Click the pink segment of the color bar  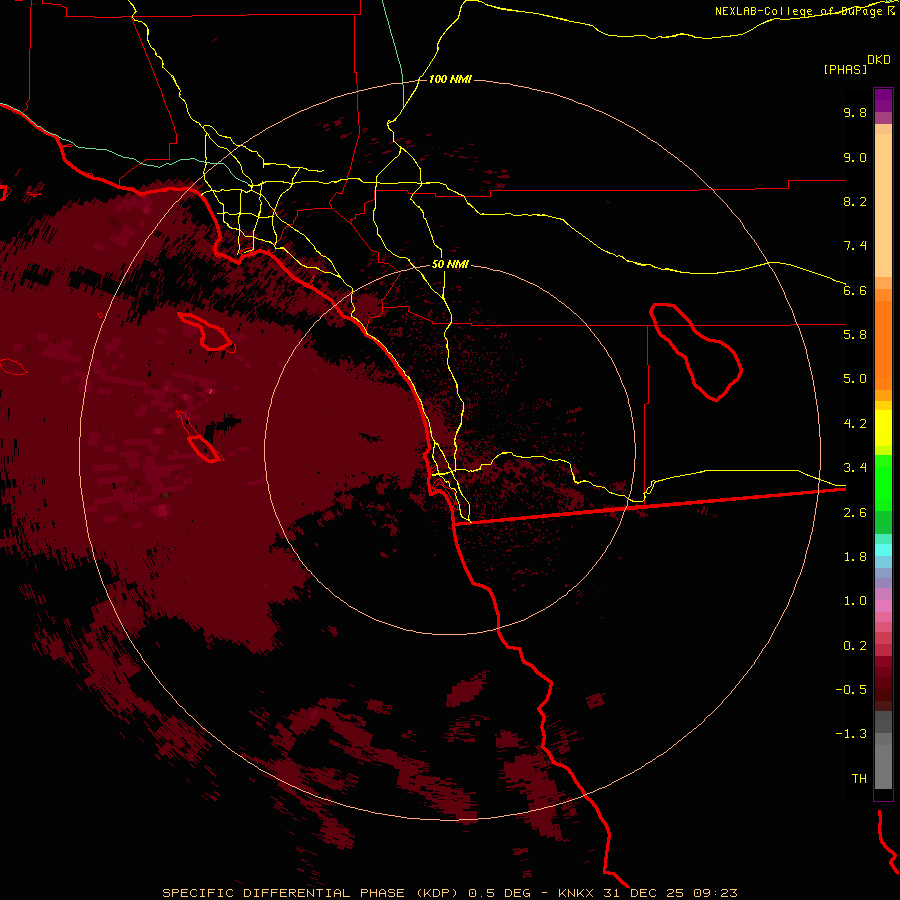click(x=883, y=606)
